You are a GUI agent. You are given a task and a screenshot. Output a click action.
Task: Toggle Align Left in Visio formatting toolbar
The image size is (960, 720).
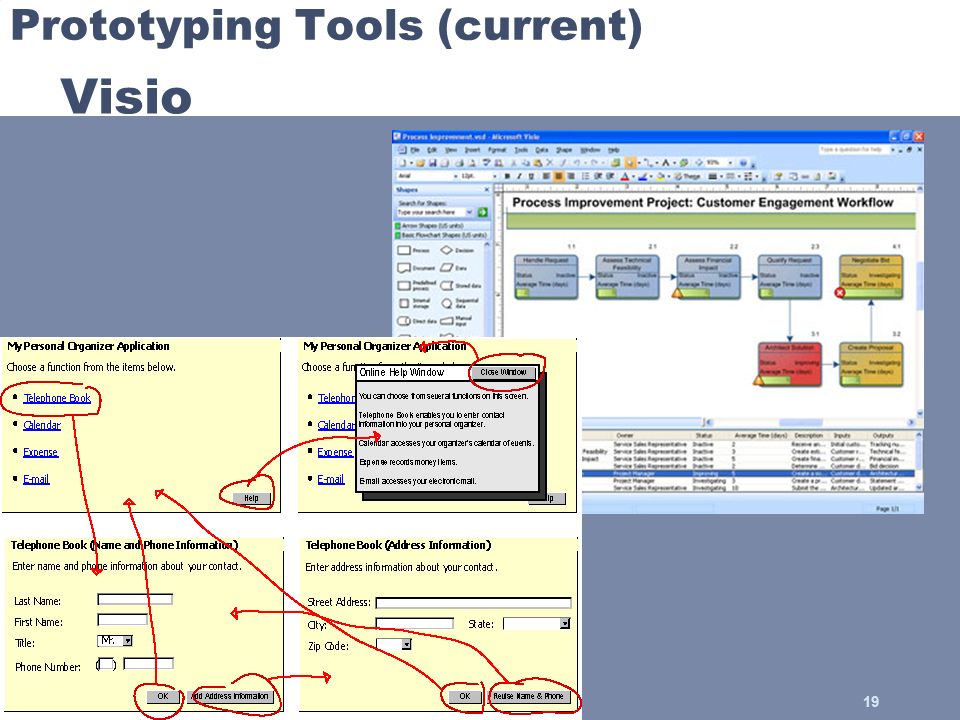[x=546, y=176]
